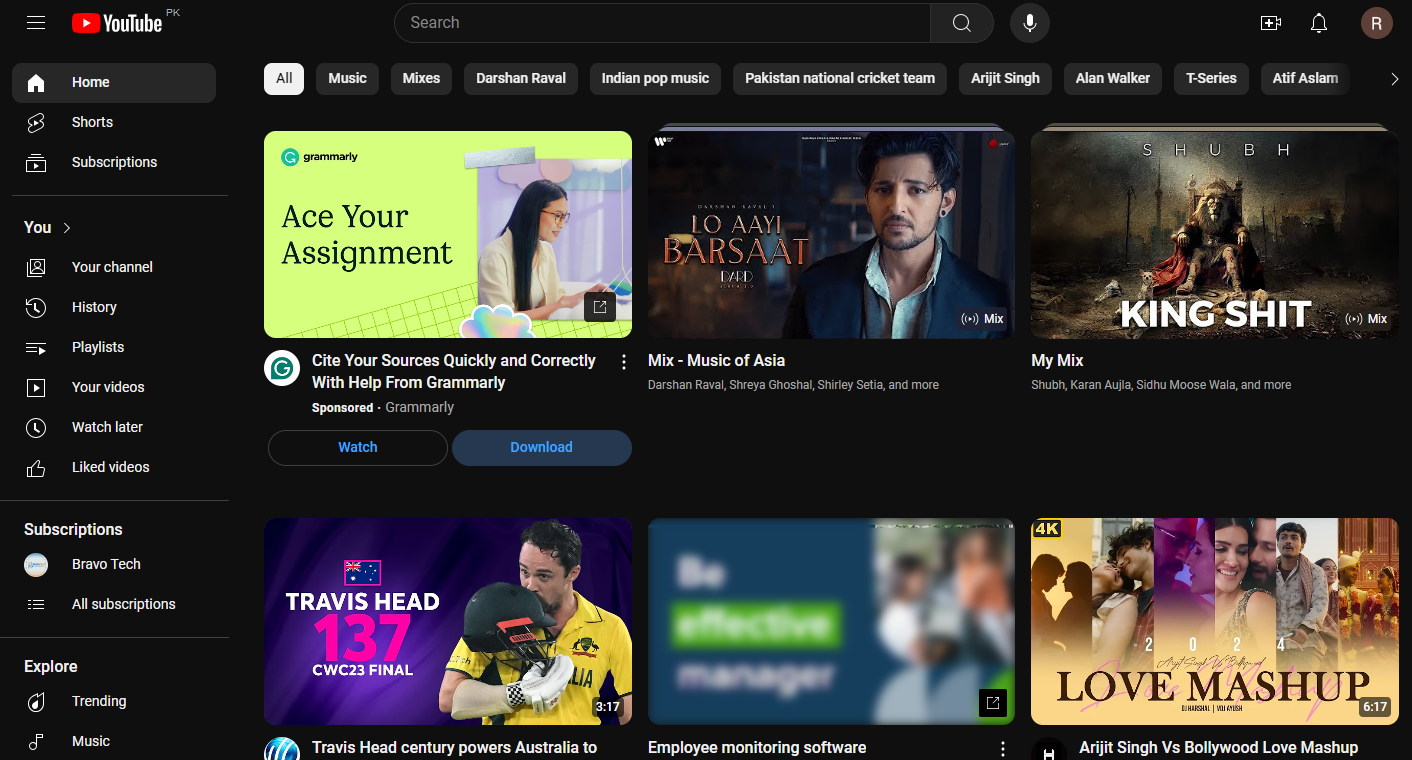Select the All filter chip

pos(284,79)
